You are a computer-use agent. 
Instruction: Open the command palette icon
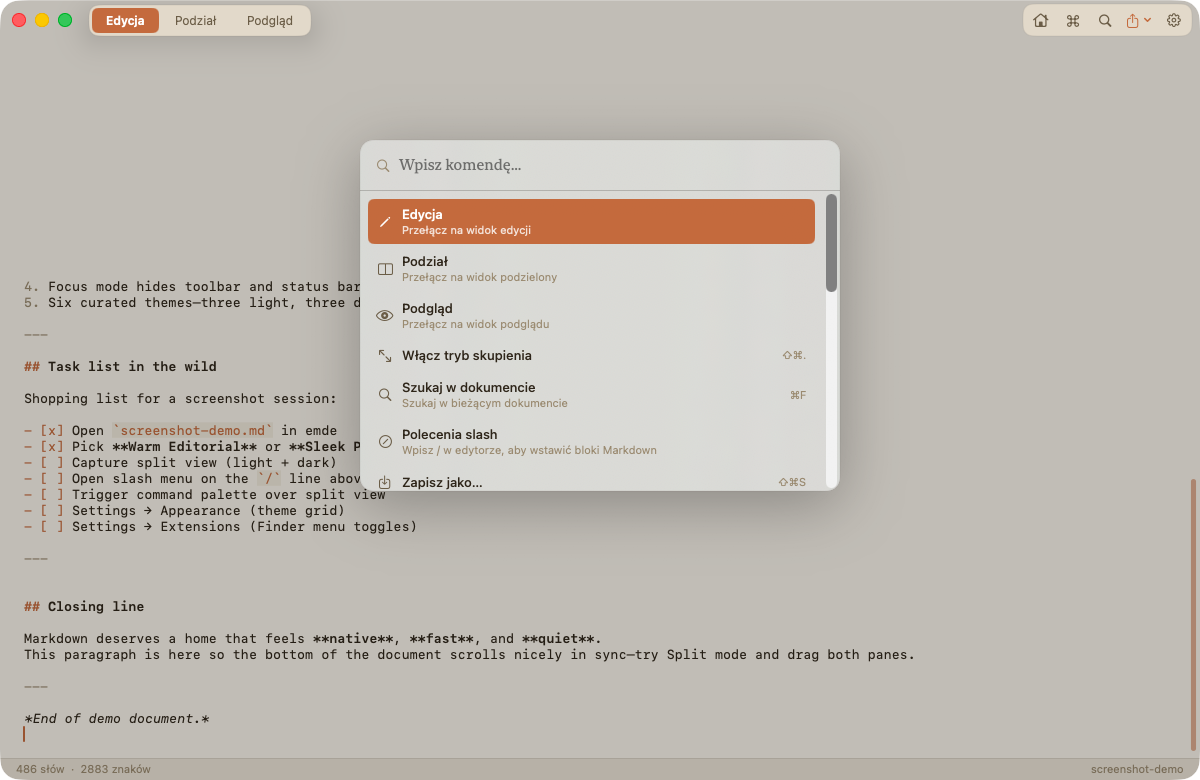tap(1073, 20)
